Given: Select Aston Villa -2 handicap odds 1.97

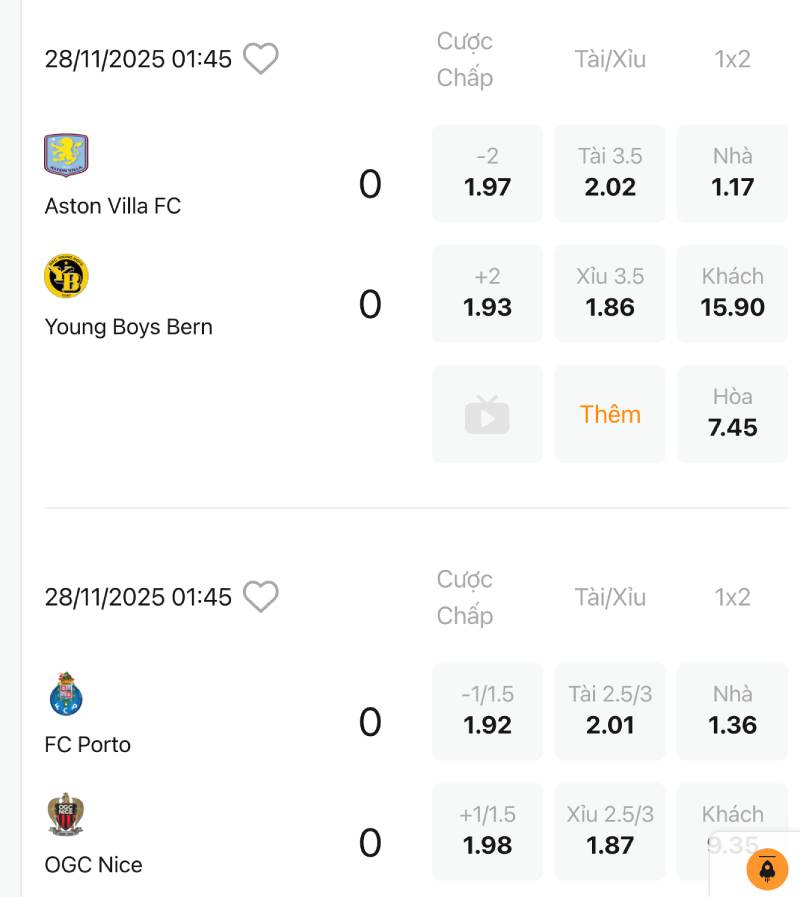Looking at the screenshot, I should pyautogui.click(x=487, y=174).
